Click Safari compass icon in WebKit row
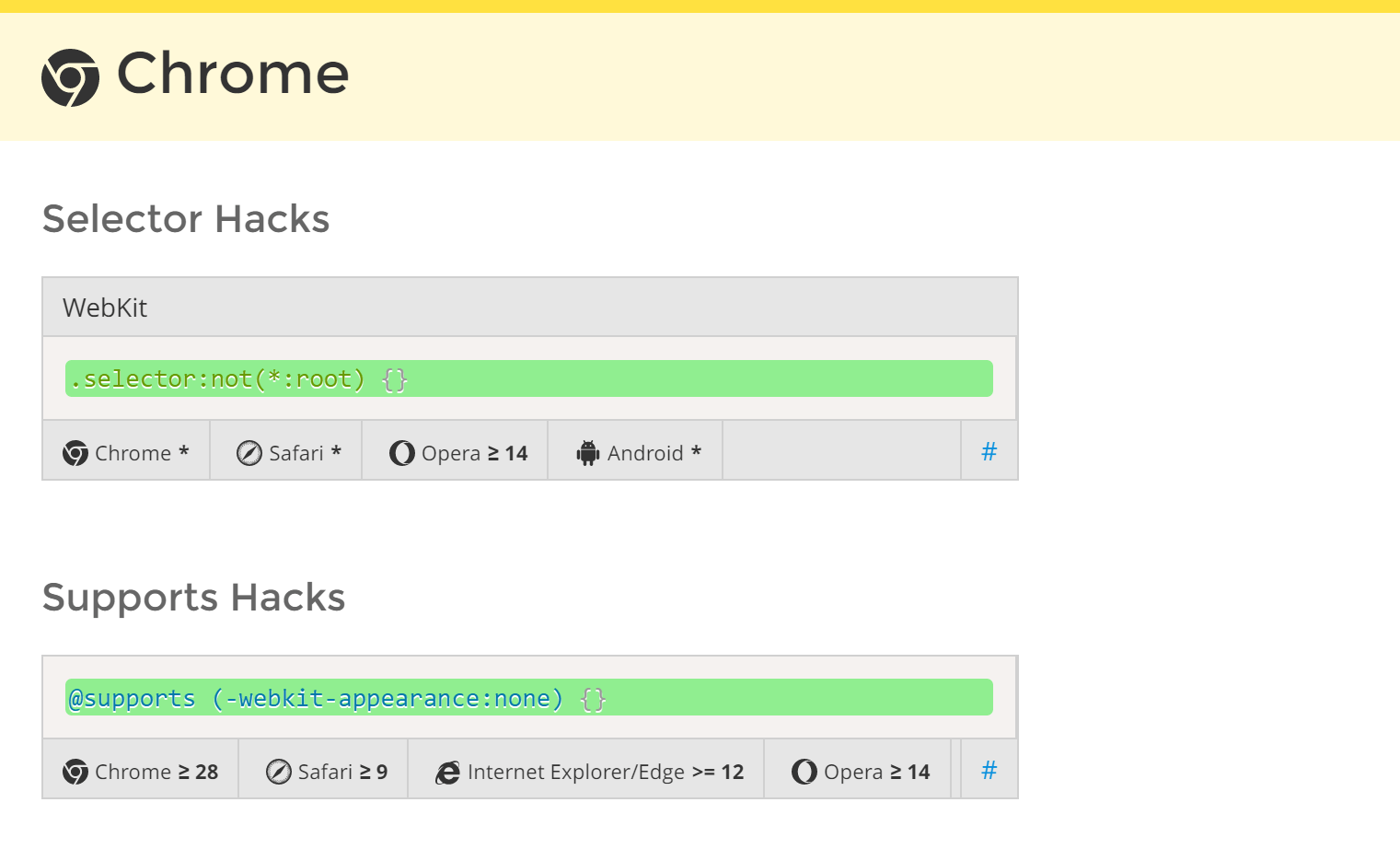The width and height of the screenshot is (1400, 849). (249, 453)
